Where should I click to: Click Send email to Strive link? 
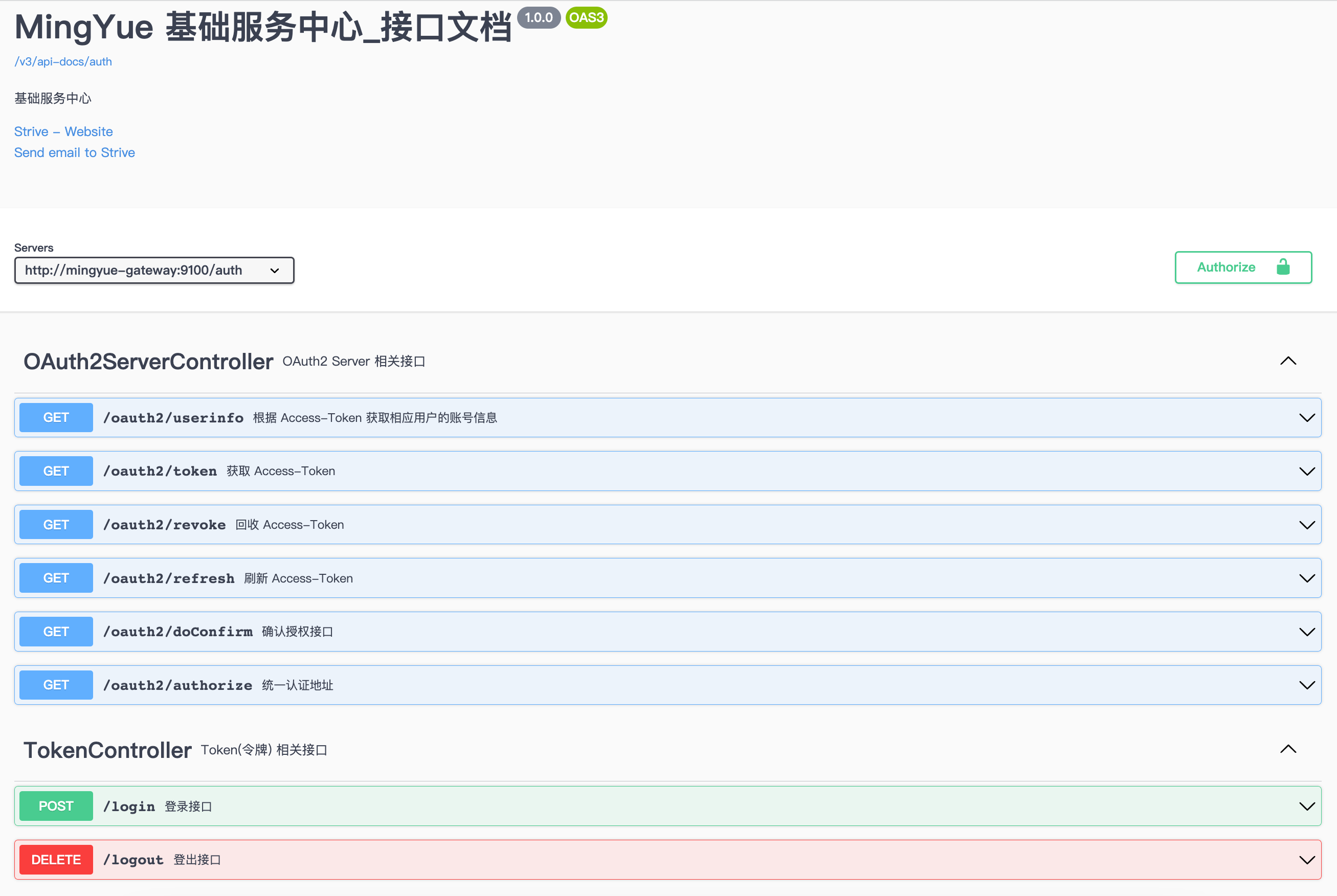75,152
